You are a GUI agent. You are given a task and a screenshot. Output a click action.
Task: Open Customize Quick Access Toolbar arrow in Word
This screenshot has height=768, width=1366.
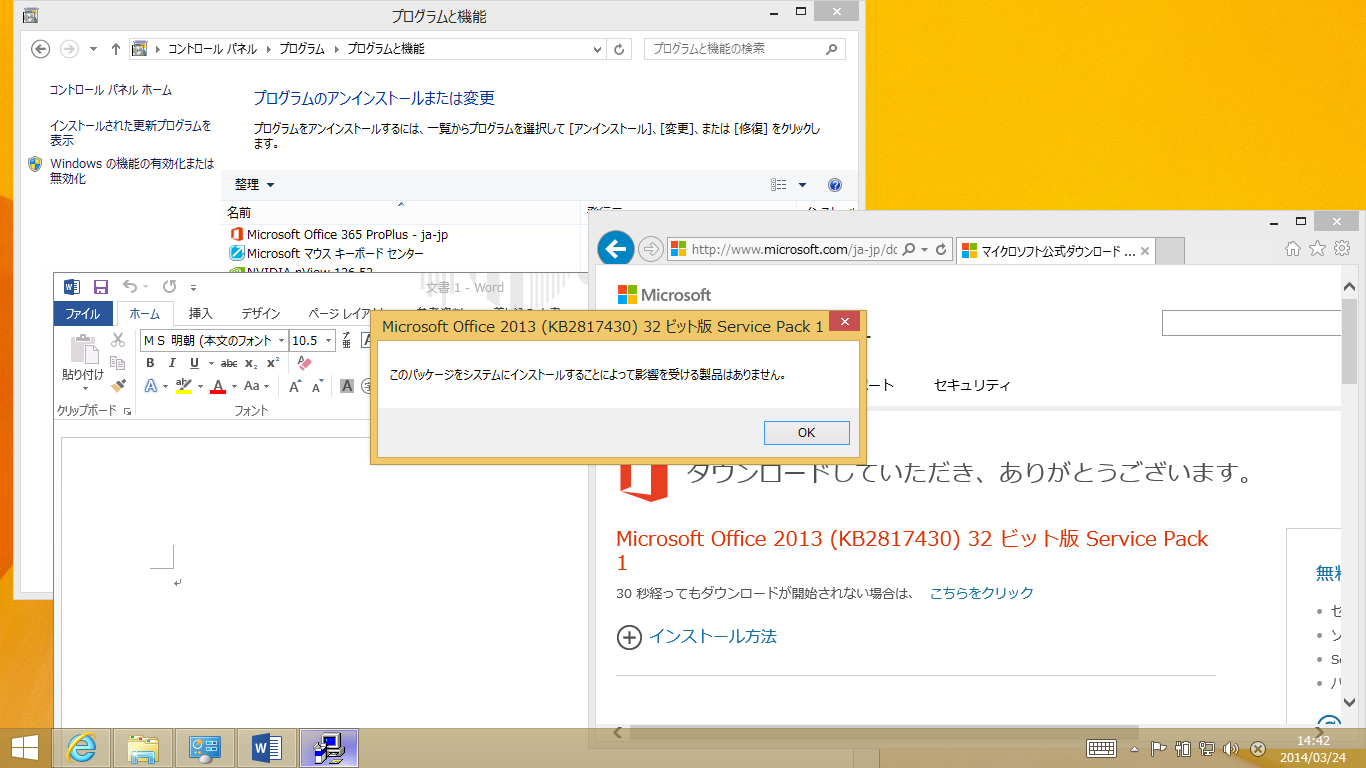[193, 287]
